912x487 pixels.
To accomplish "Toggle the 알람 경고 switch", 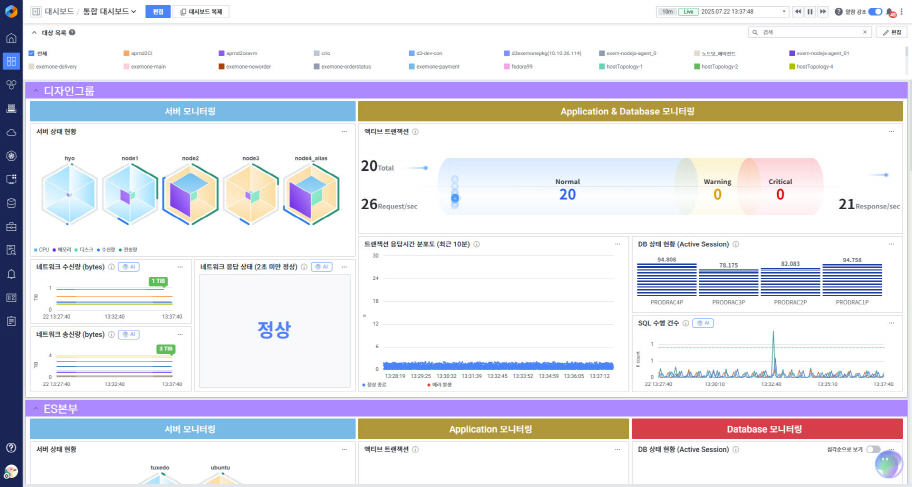I will [x=875, y=12].
